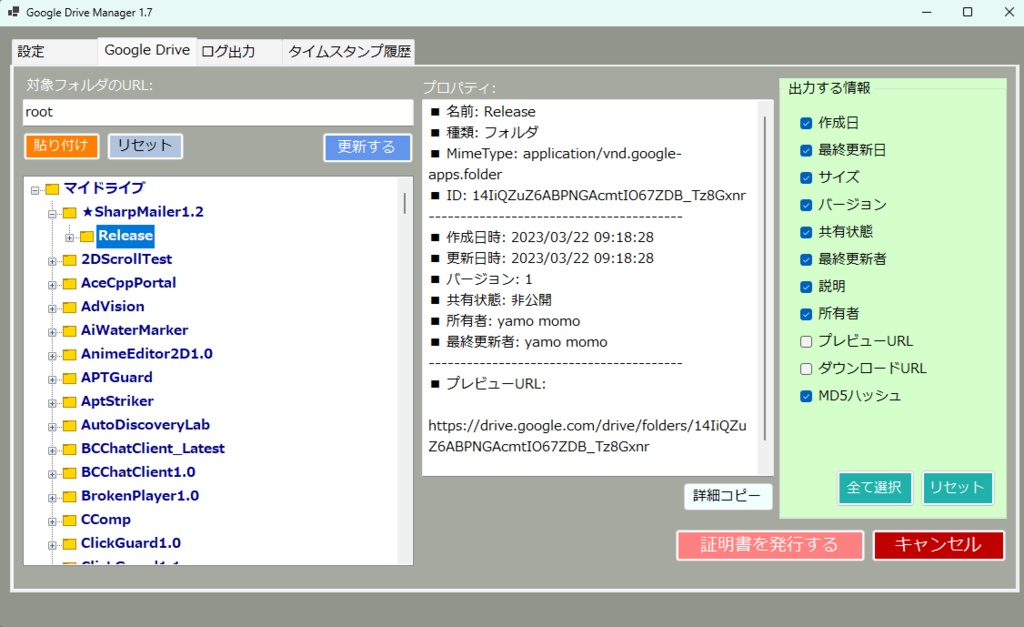
Task: Click the blue 更新する button
Action: (x=367, y=147)
